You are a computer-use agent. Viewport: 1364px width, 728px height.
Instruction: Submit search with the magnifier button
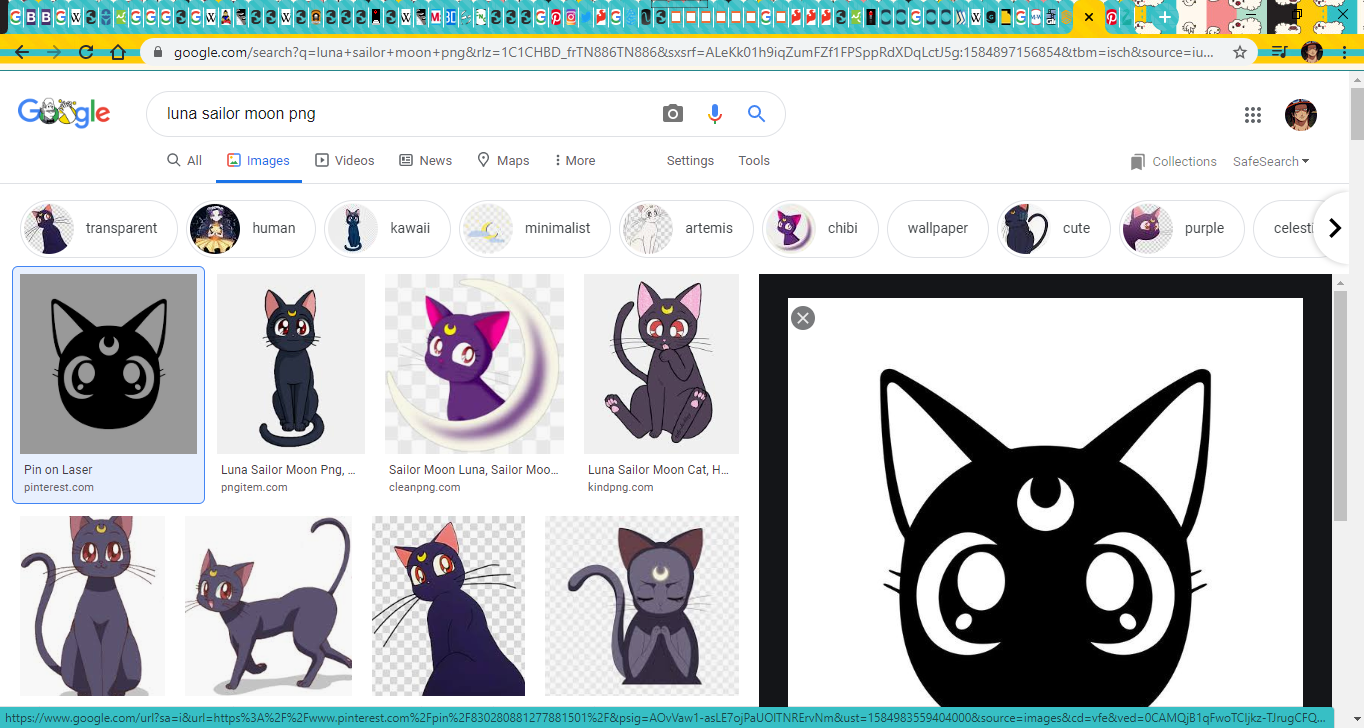(x=756, y=114)
